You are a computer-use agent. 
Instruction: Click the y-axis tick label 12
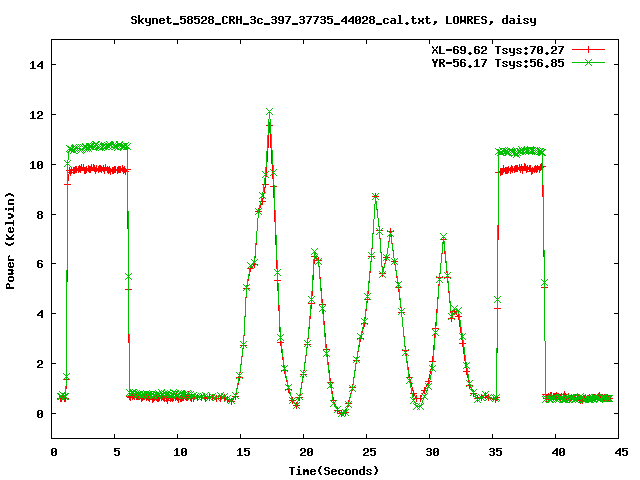pyautogui.click(x=36, y=115)
